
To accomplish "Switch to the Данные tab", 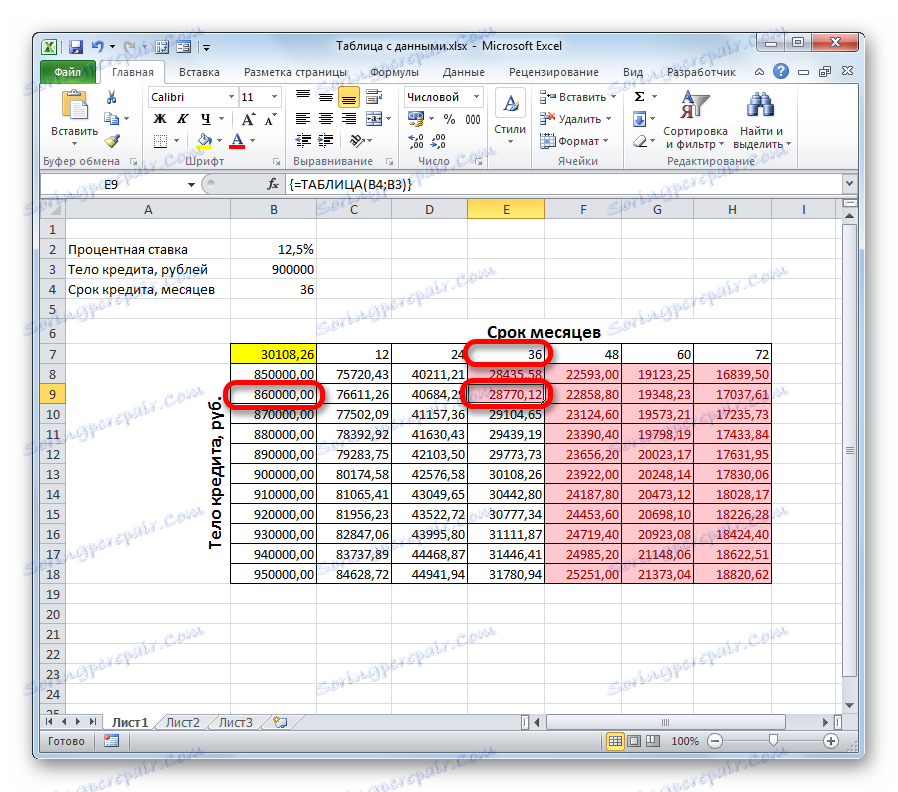I will [x=463, y=72].
